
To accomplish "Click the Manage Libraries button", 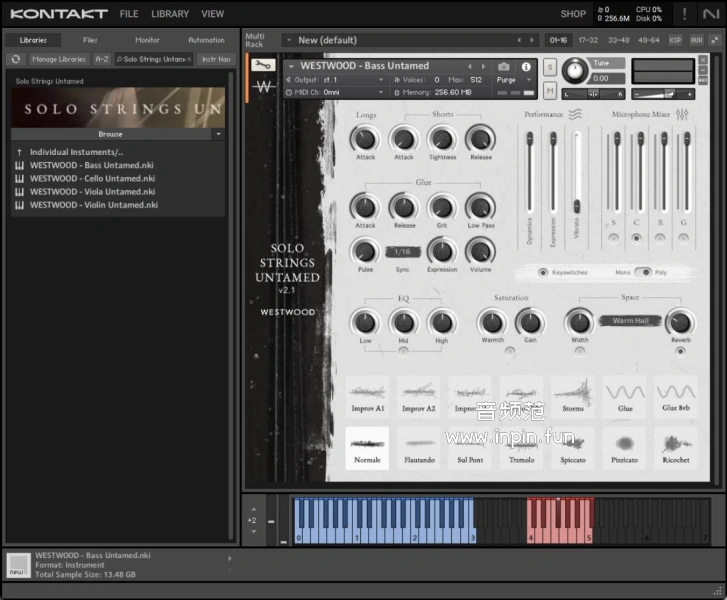I will pyautogui.click(x=59, y=59).
